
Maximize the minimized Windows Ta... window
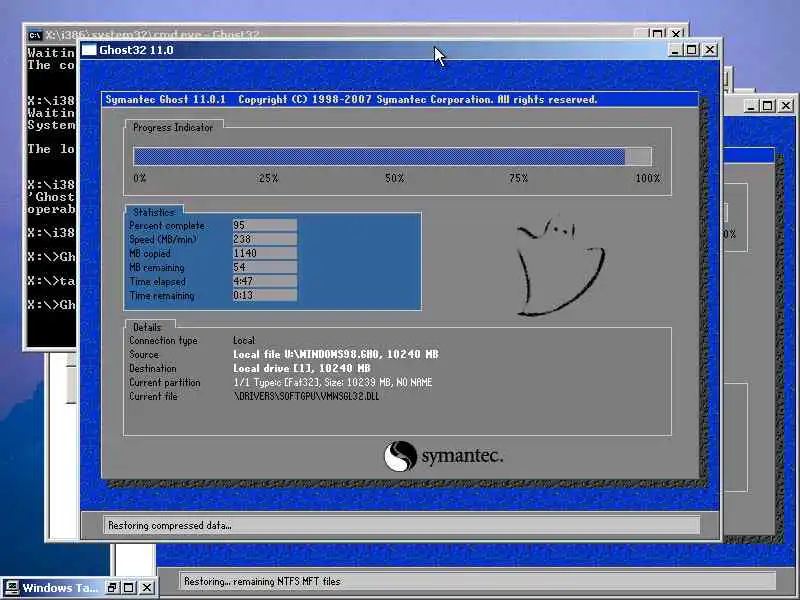129,588
